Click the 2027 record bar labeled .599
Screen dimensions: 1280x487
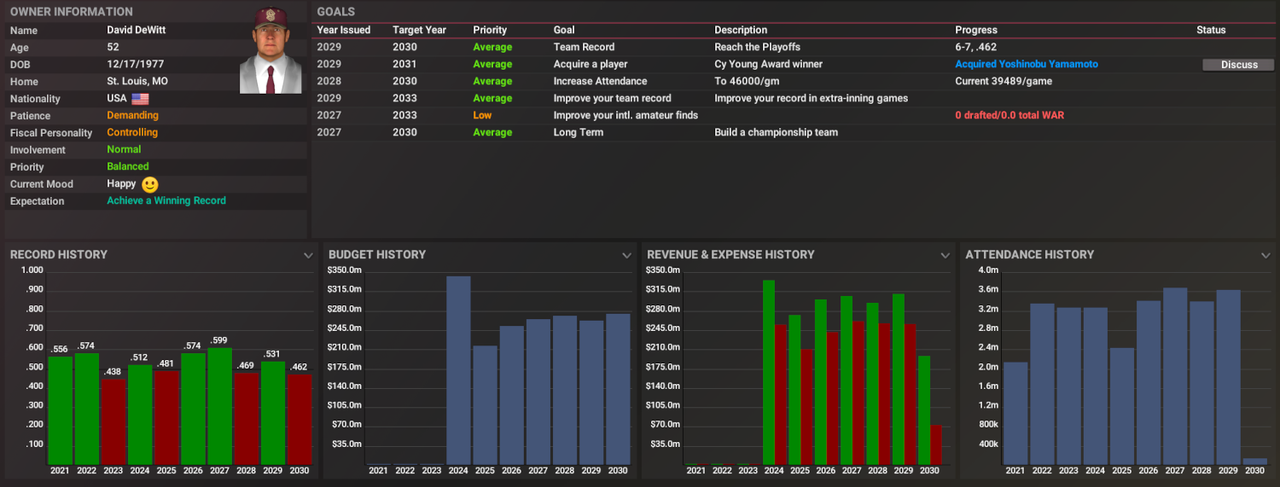click(219, 405)
